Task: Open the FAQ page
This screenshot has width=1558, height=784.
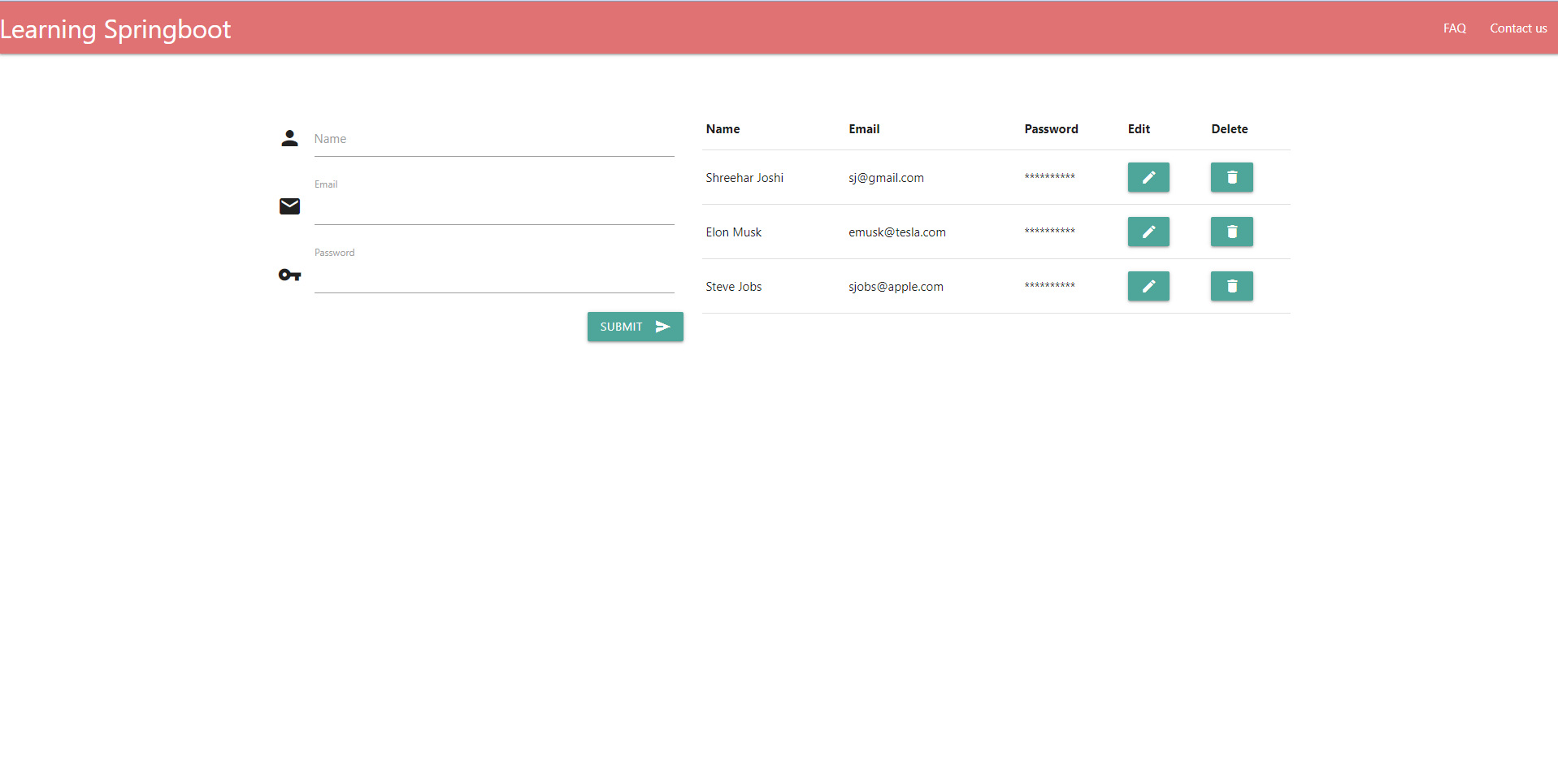Action: pos(1453,28)
